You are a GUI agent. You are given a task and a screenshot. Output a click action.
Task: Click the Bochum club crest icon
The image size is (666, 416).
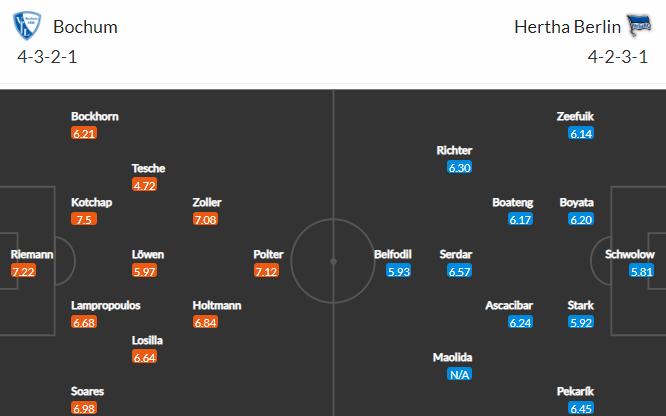pos(27,26)
